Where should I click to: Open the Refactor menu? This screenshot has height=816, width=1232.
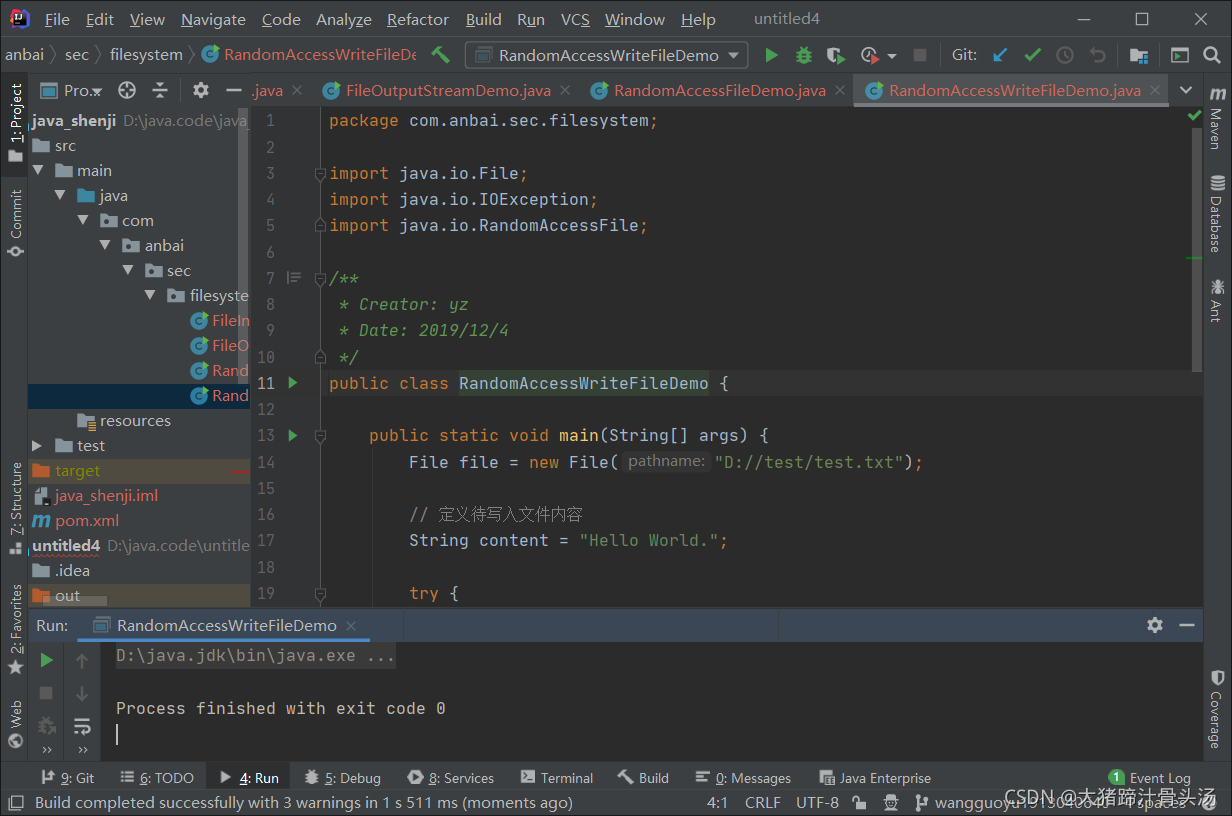point(418,20)
